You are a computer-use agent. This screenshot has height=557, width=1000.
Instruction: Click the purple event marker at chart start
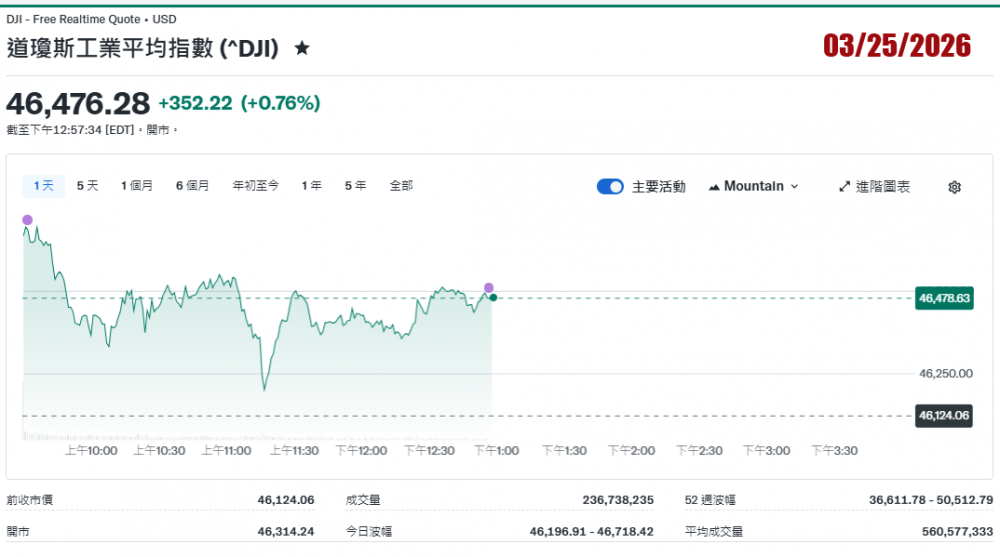point(27,220)
